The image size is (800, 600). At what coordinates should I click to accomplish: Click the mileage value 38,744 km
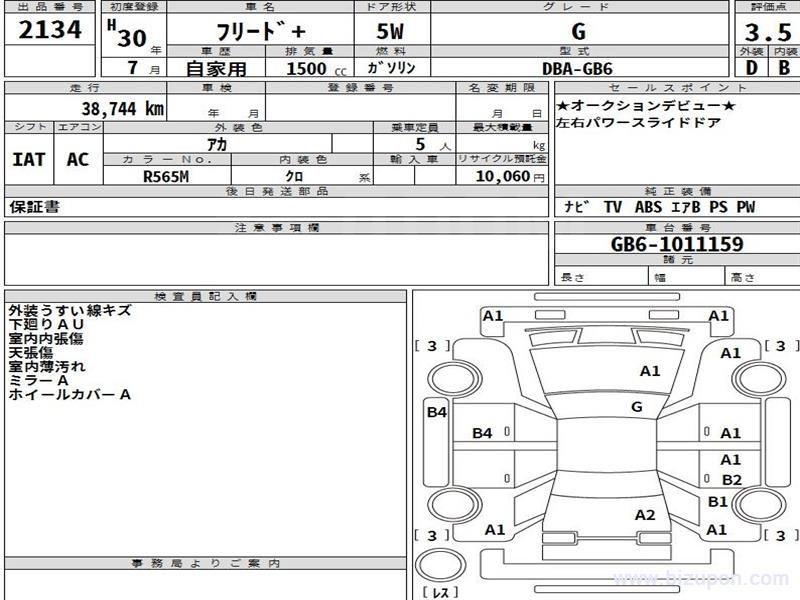[120, 109]
